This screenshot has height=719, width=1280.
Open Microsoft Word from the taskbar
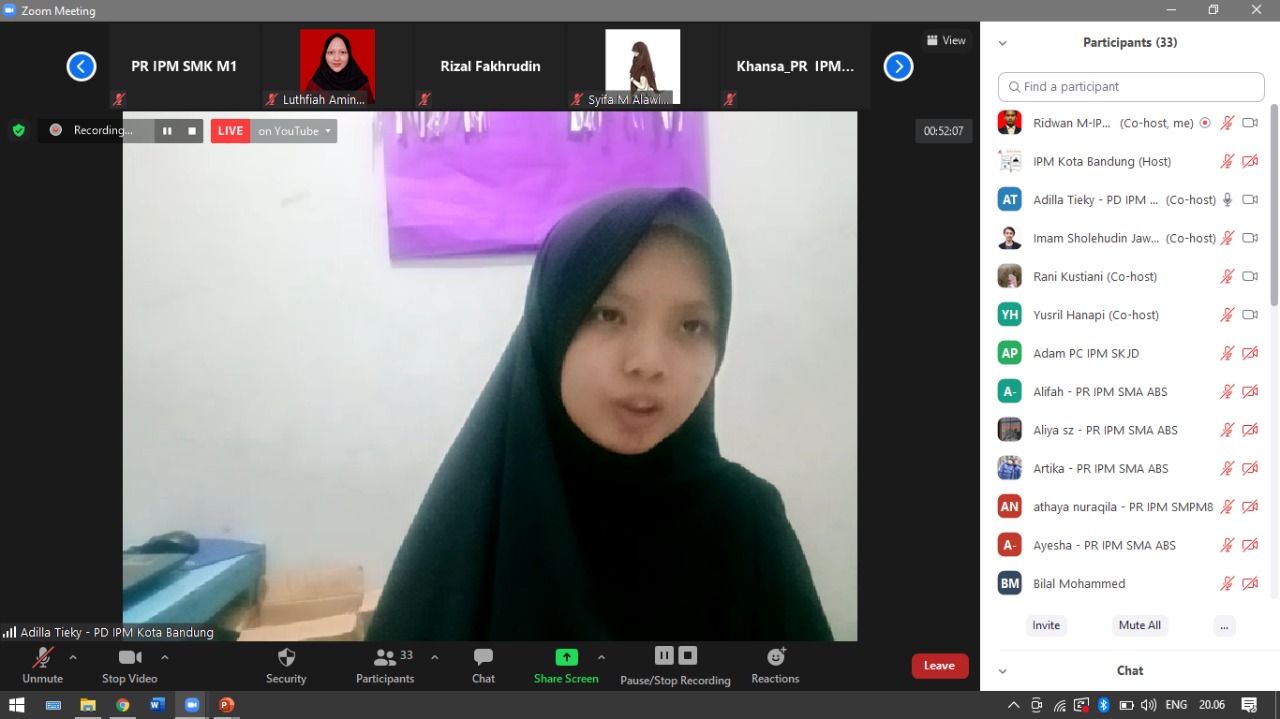[157, 705]
